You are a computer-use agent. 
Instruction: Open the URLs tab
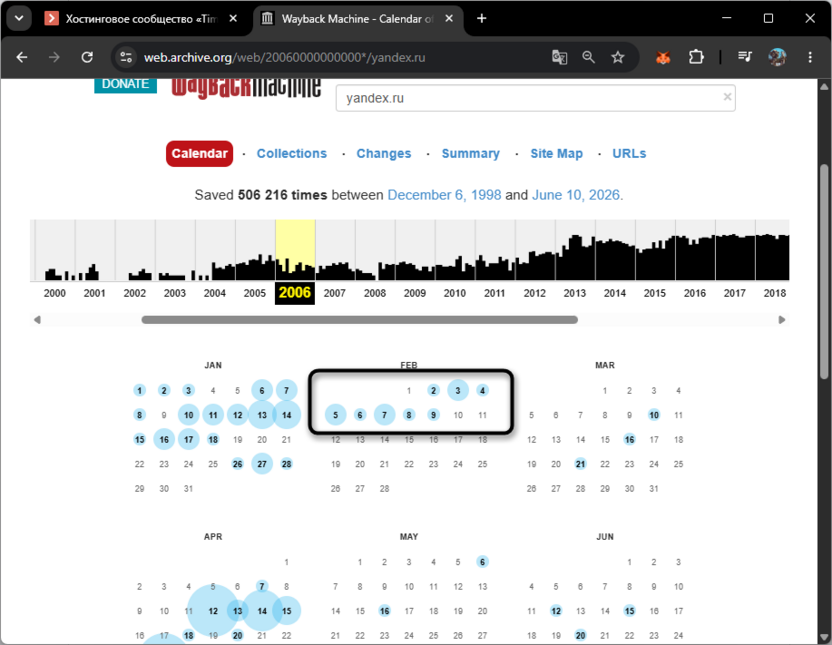pos(629,154)
